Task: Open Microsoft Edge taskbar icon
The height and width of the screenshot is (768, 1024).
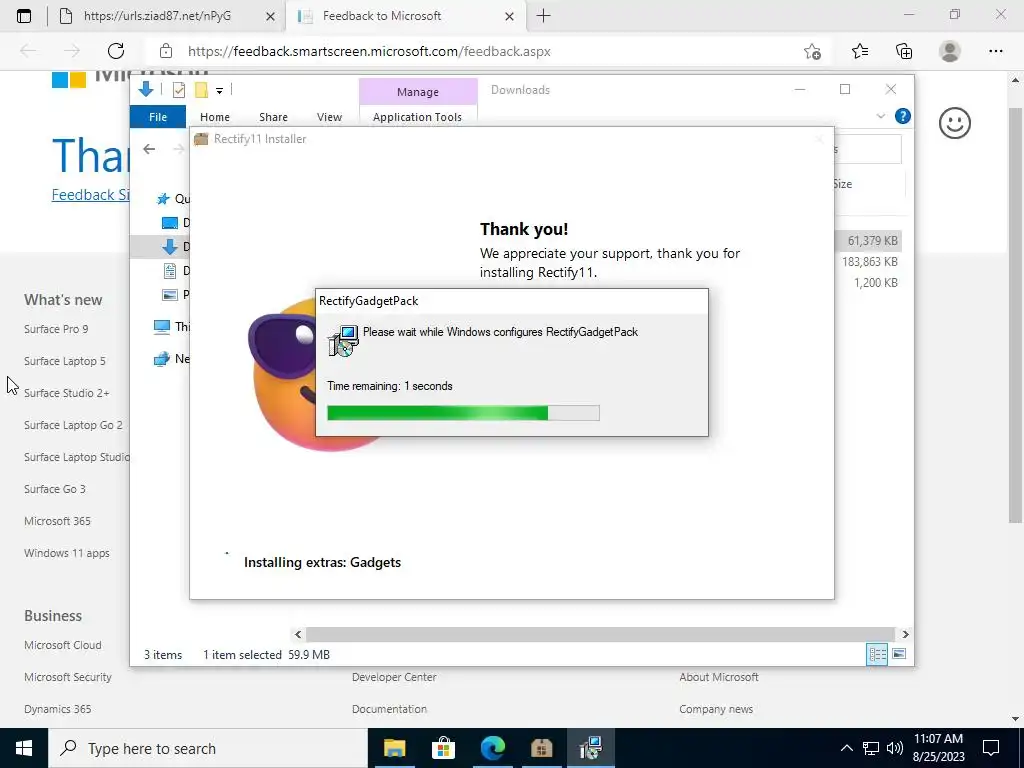Action: point(492,748)
